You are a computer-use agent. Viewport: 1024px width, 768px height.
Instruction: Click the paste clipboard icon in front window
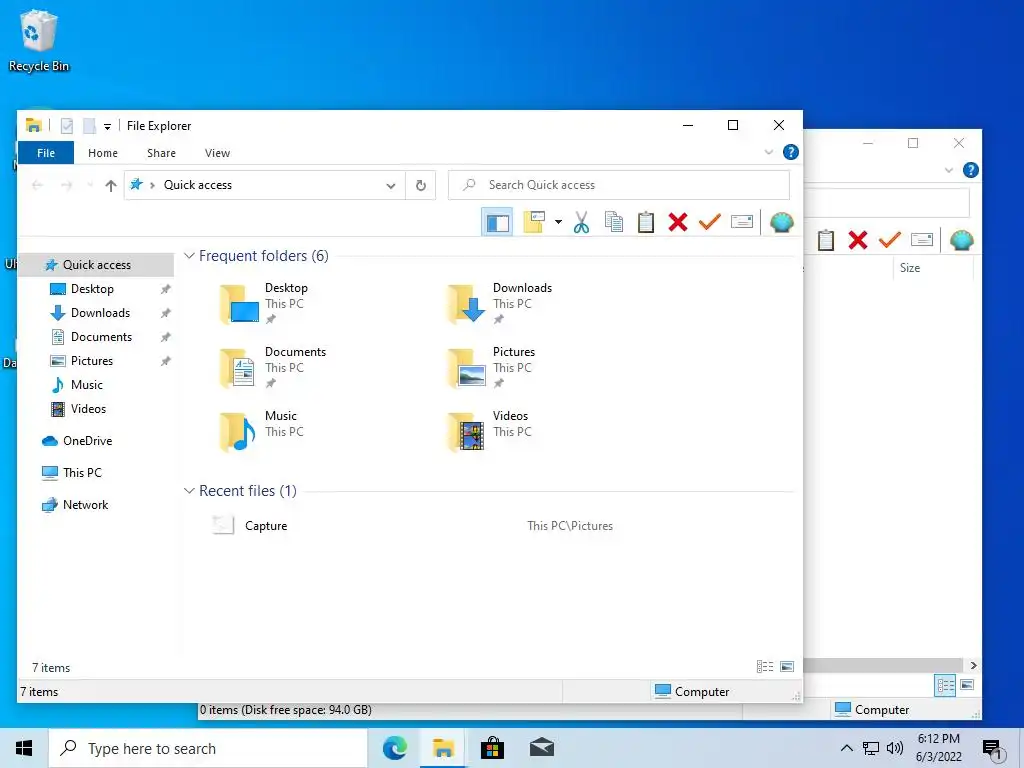click(x=646, y=222)
